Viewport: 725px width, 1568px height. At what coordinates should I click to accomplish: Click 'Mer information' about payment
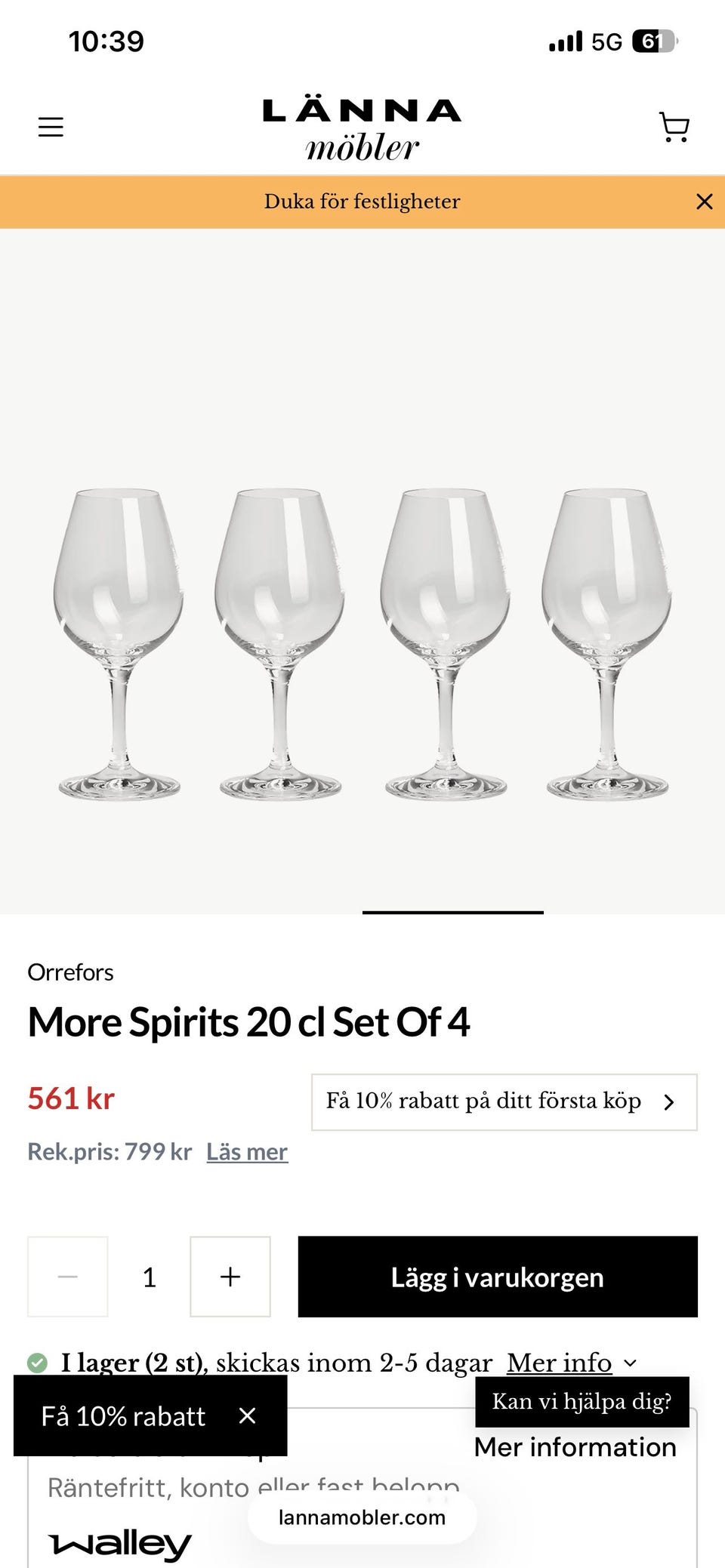[x=575, y=1447]
